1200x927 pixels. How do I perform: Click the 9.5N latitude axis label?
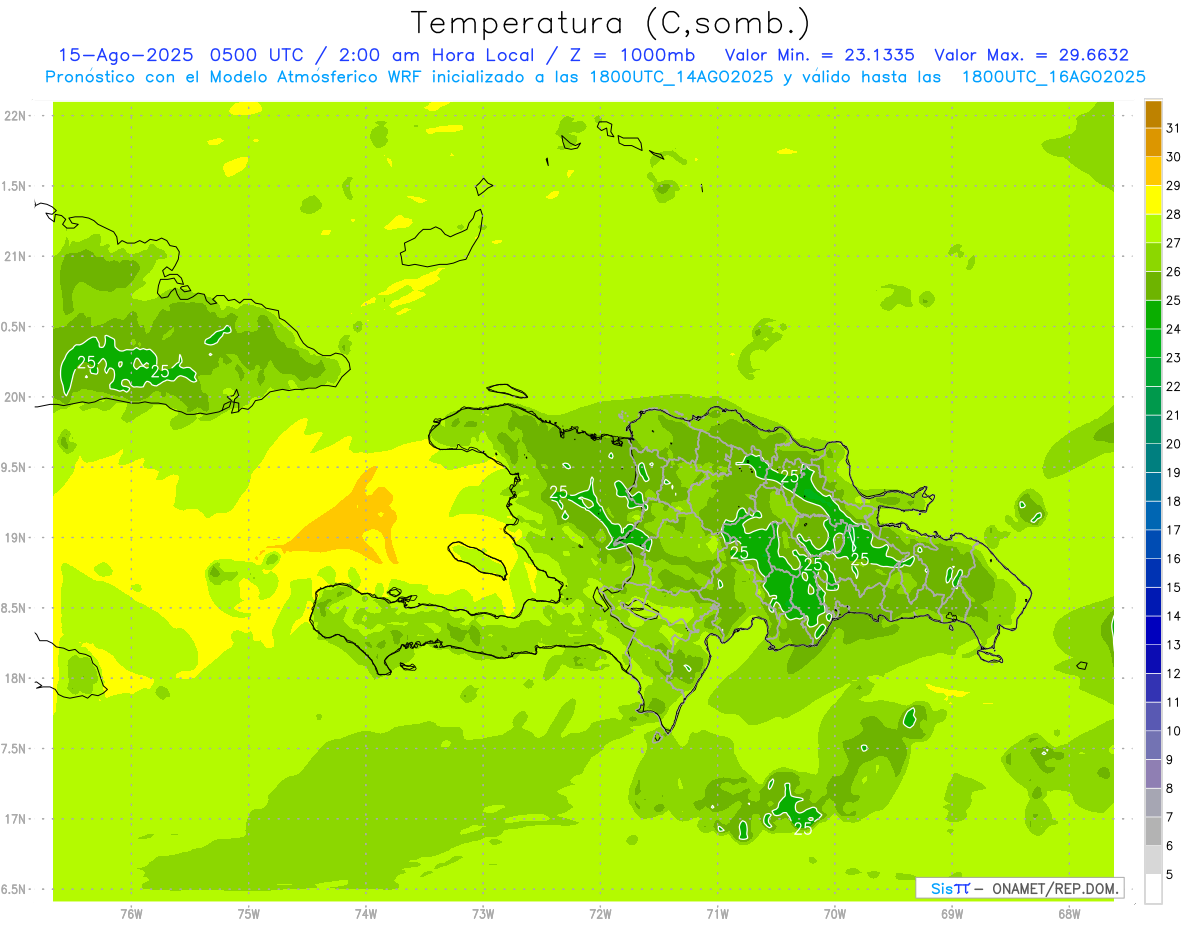15,468
